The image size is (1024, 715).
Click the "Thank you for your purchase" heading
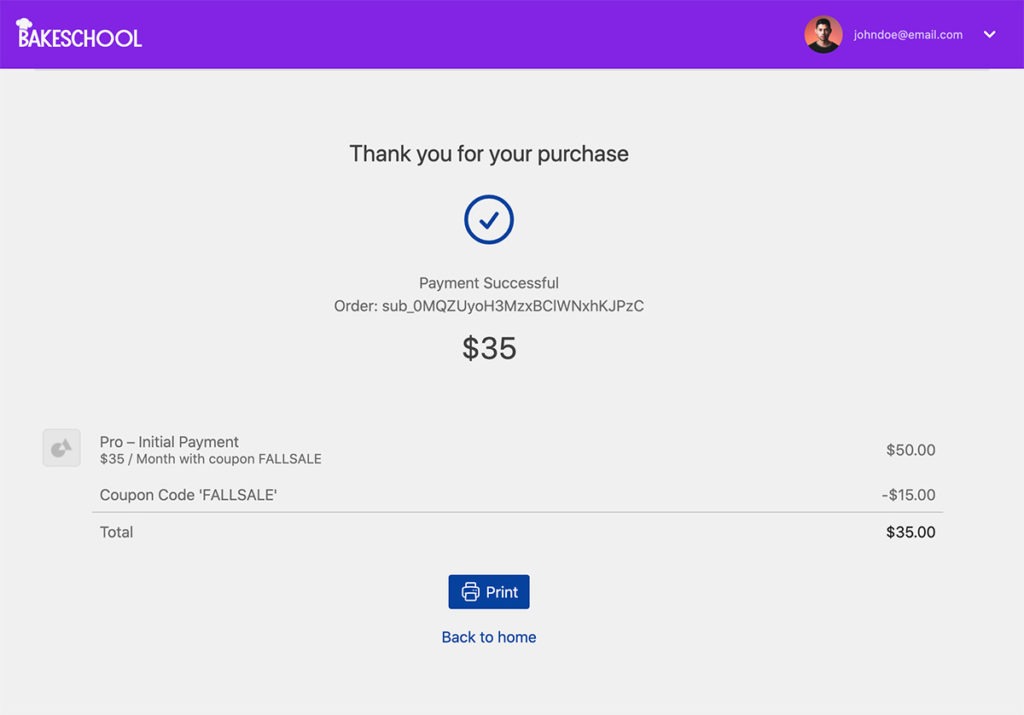point(489,154)
